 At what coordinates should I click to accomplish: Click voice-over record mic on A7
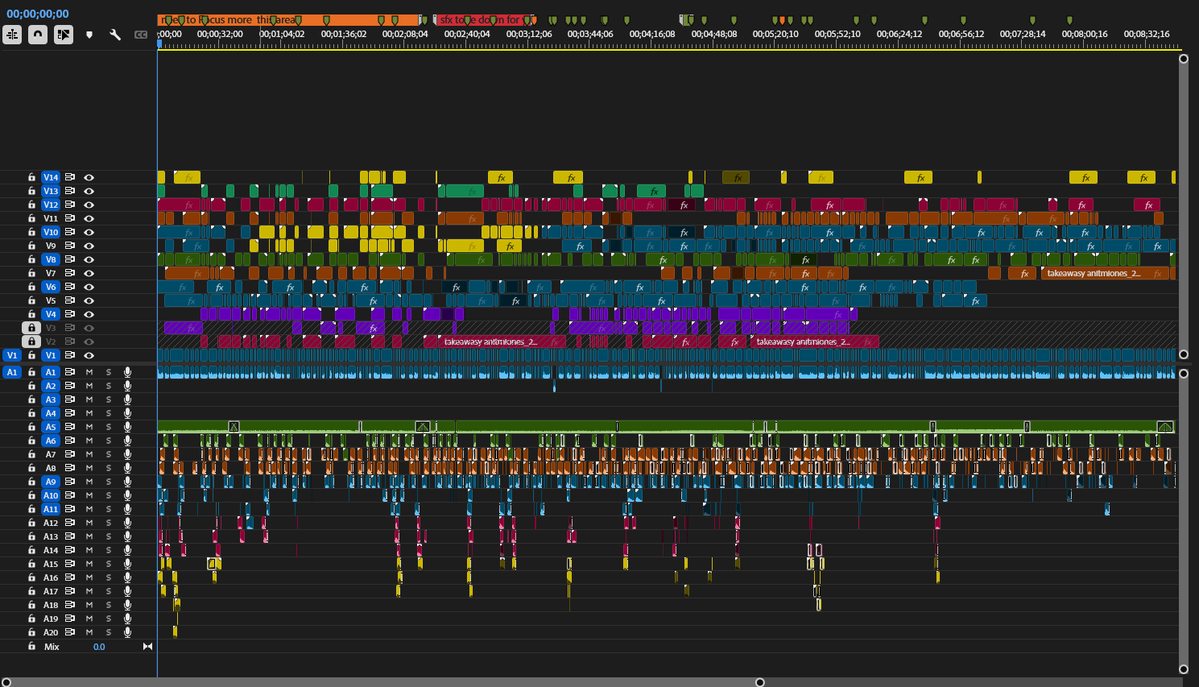[x=128, y=454]
